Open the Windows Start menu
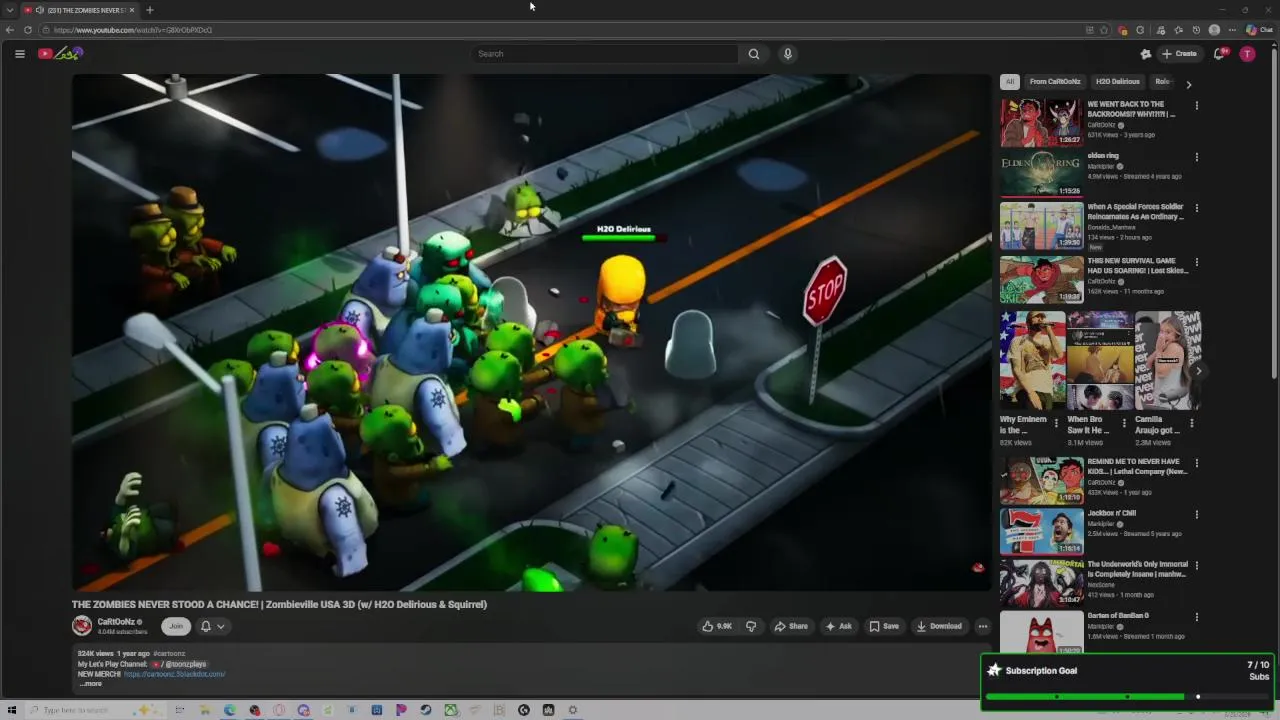 tap(12, 710)
